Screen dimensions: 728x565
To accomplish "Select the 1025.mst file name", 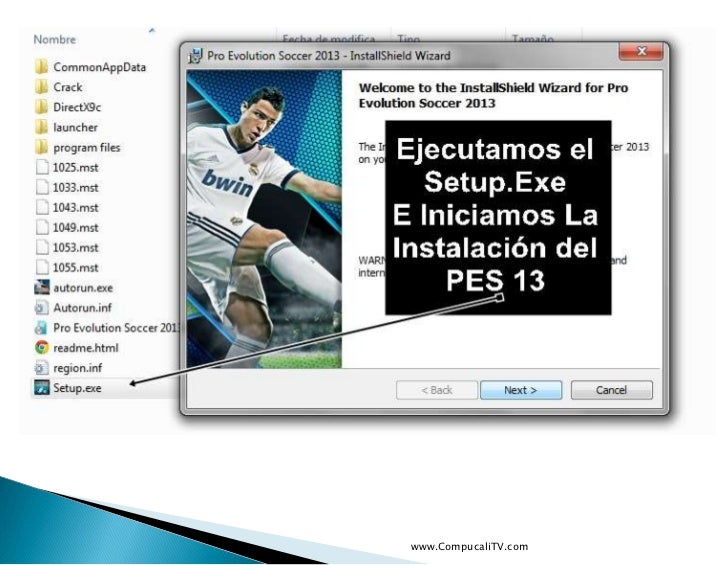I will (76, 168).
